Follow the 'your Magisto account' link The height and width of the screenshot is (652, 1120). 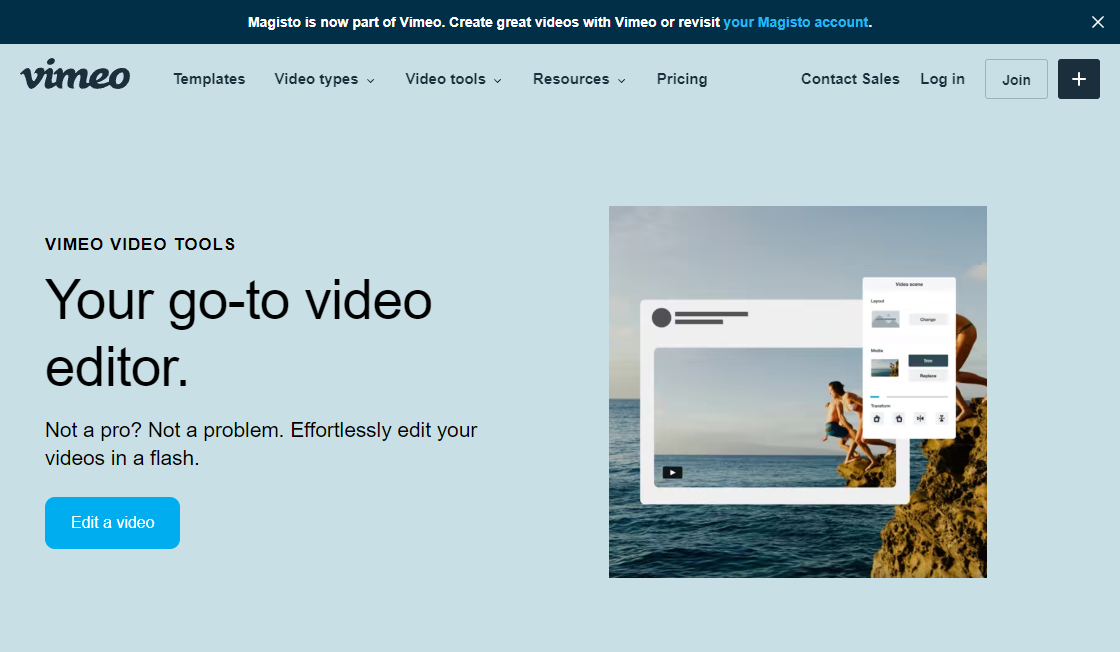coord(796,22)
